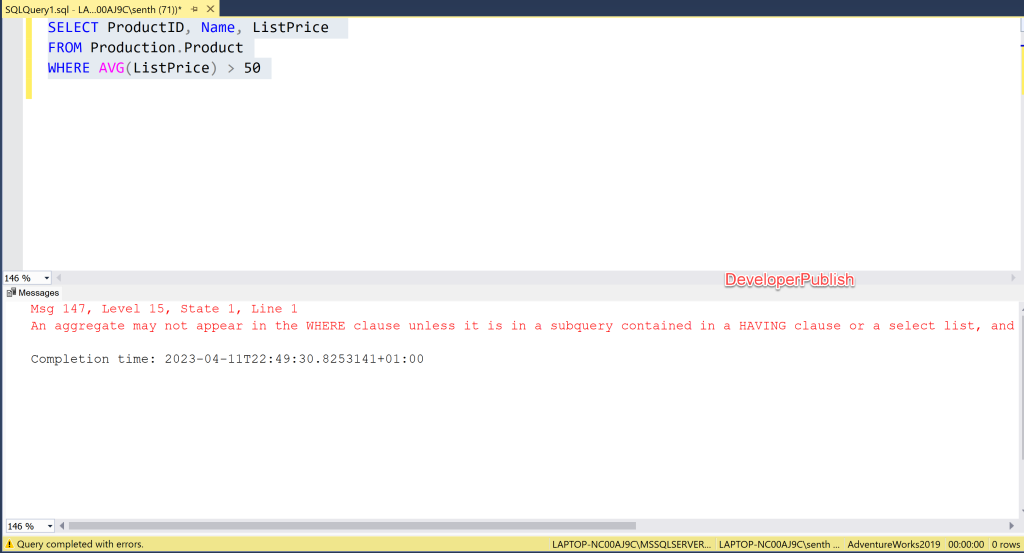Click the 'An aggregate may not appear' error message

522,326
